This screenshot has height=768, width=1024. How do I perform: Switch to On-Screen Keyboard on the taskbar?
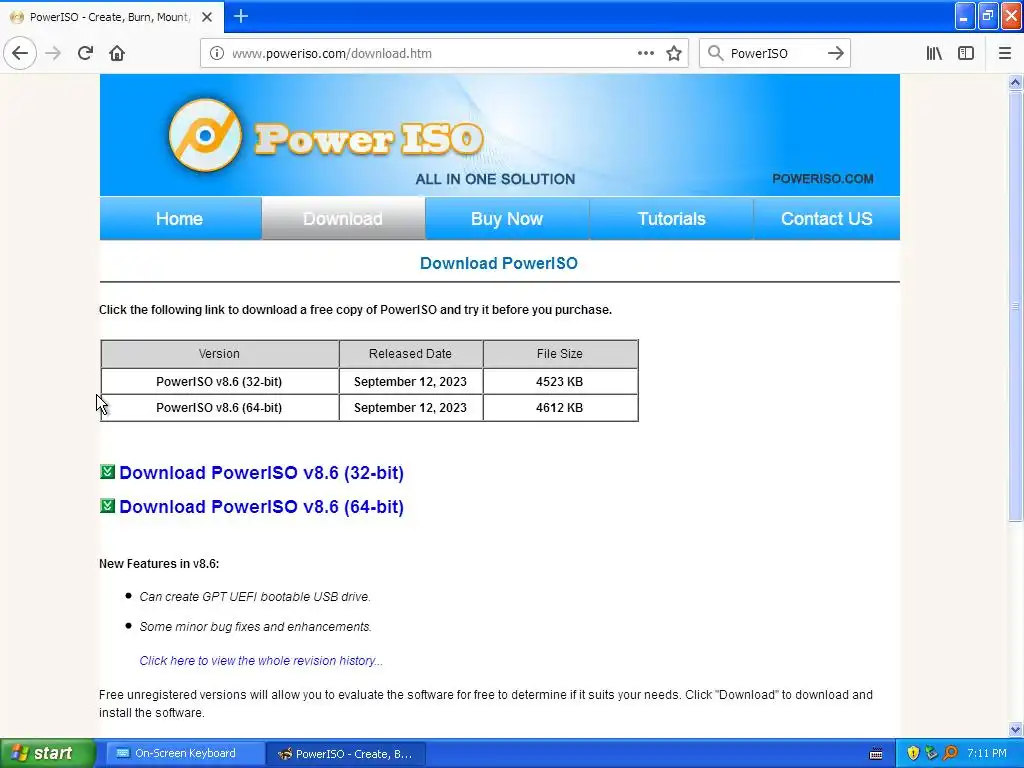[185, 753]
